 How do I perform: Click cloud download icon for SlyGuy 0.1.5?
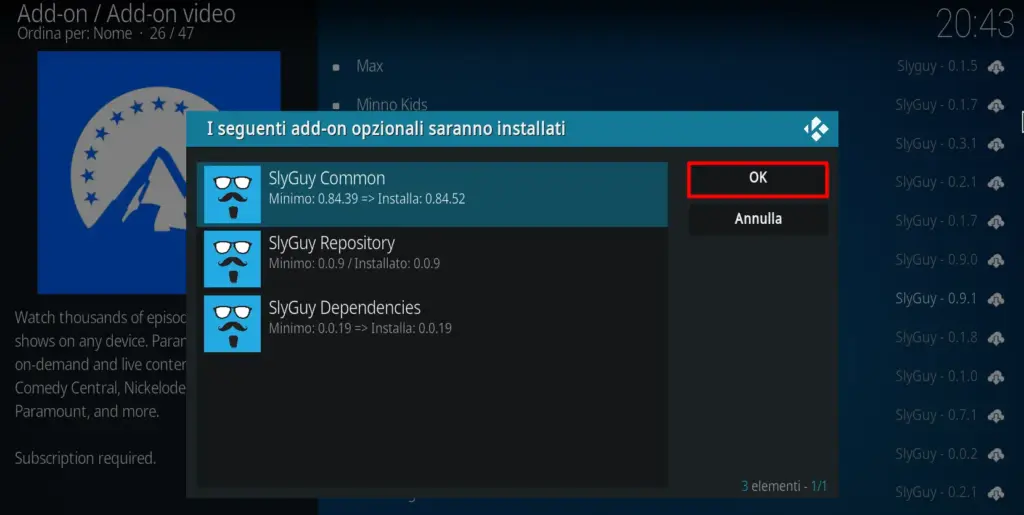click(996, 67)
